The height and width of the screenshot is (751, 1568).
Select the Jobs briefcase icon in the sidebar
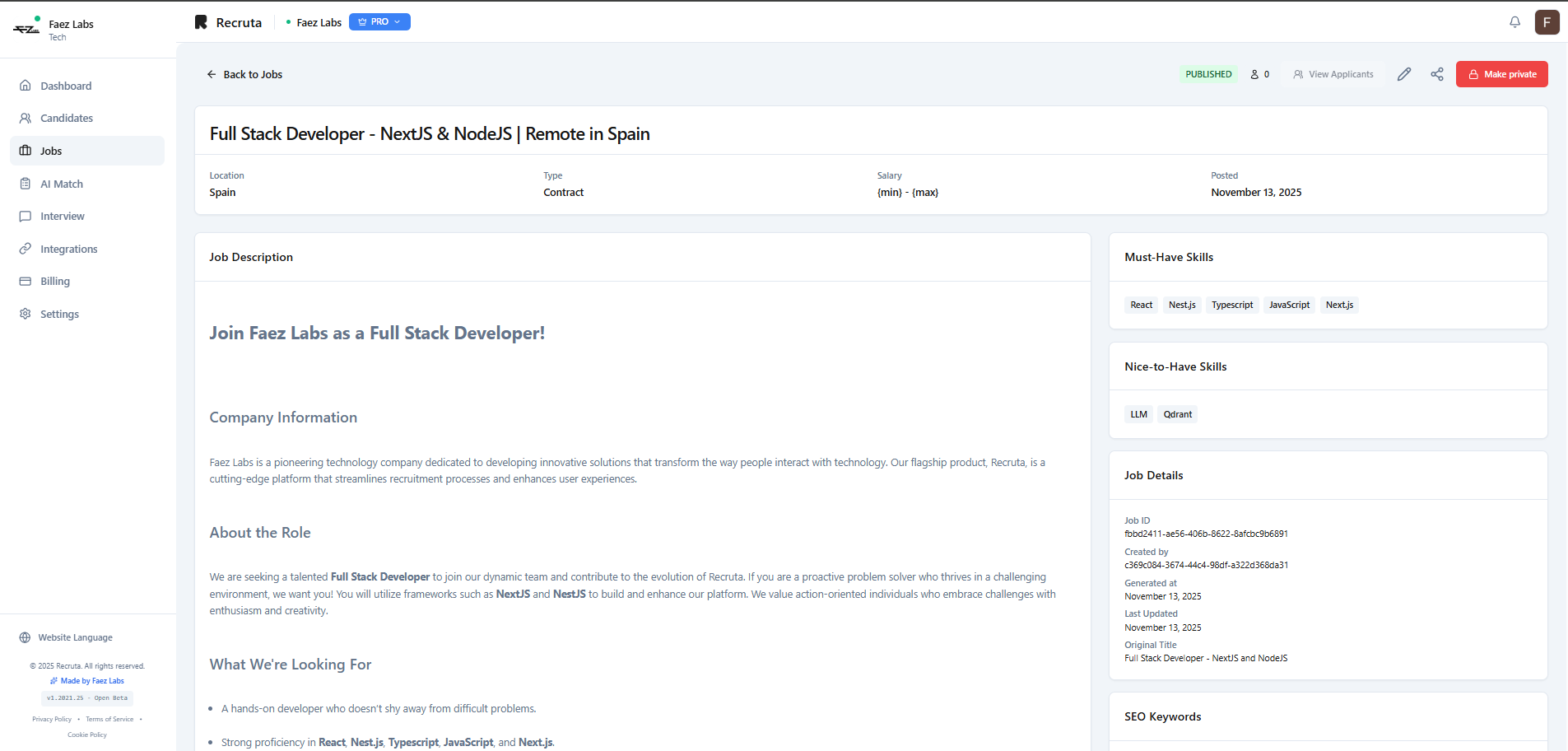coord(26,150)
